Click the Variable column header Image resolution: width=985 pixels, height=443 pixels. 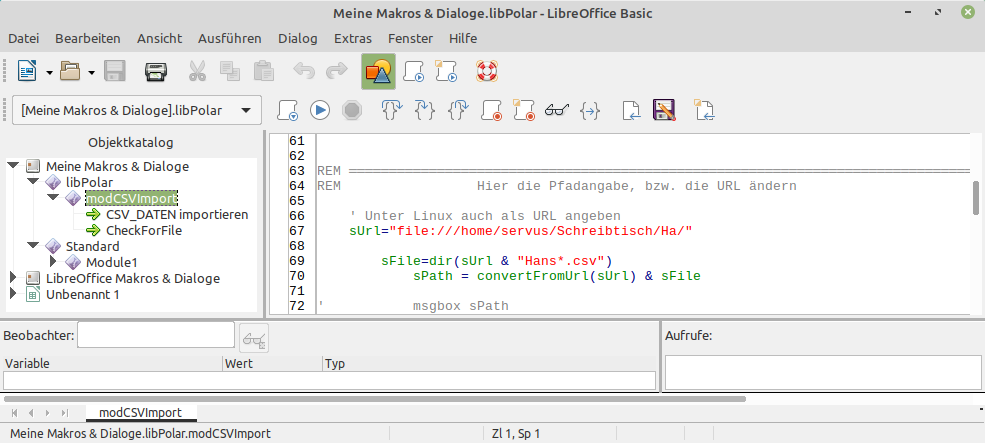point(112,364)
